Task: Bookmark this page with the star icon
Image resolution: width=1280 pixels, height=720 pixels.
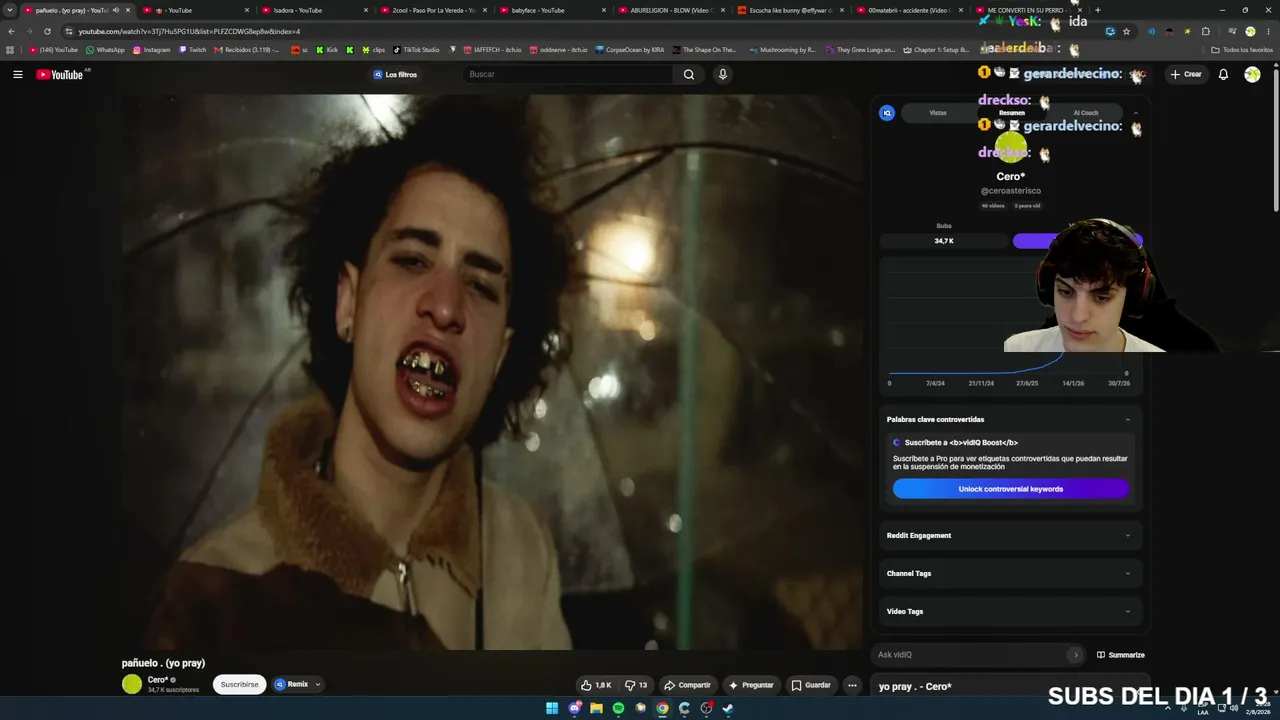Action: point(1127,31)
